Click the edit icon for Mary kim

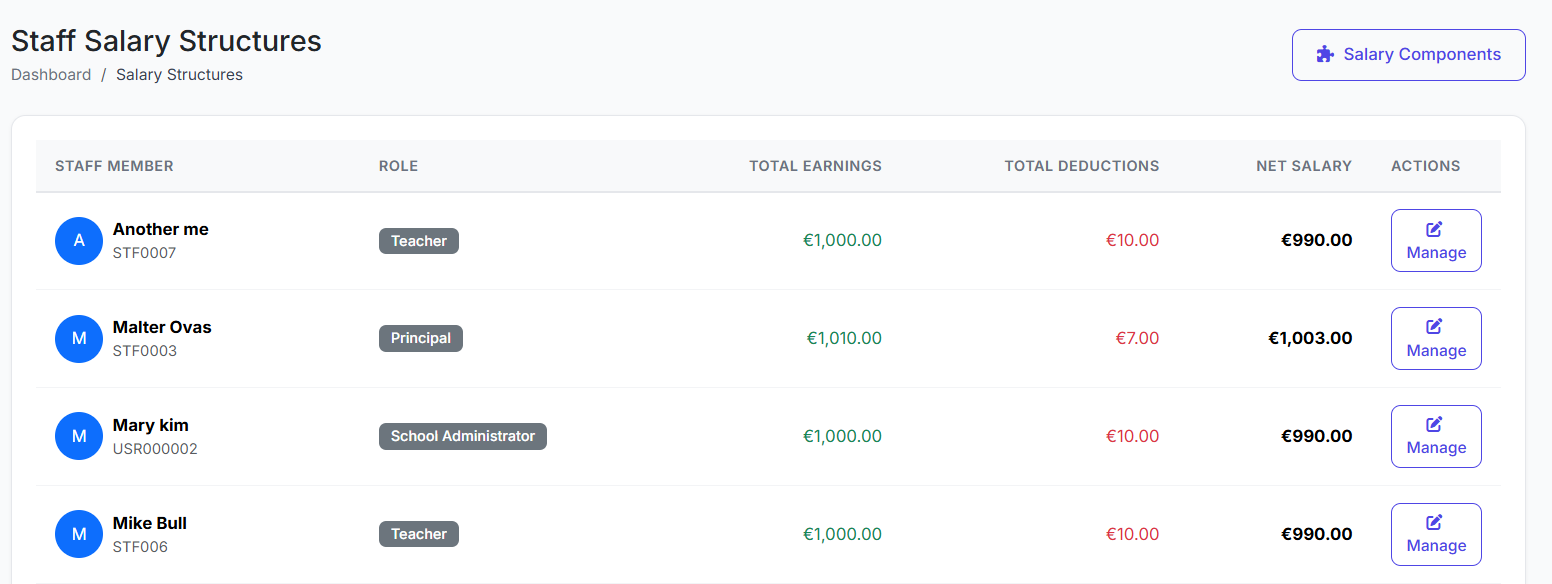click(x=1435, y=424)
